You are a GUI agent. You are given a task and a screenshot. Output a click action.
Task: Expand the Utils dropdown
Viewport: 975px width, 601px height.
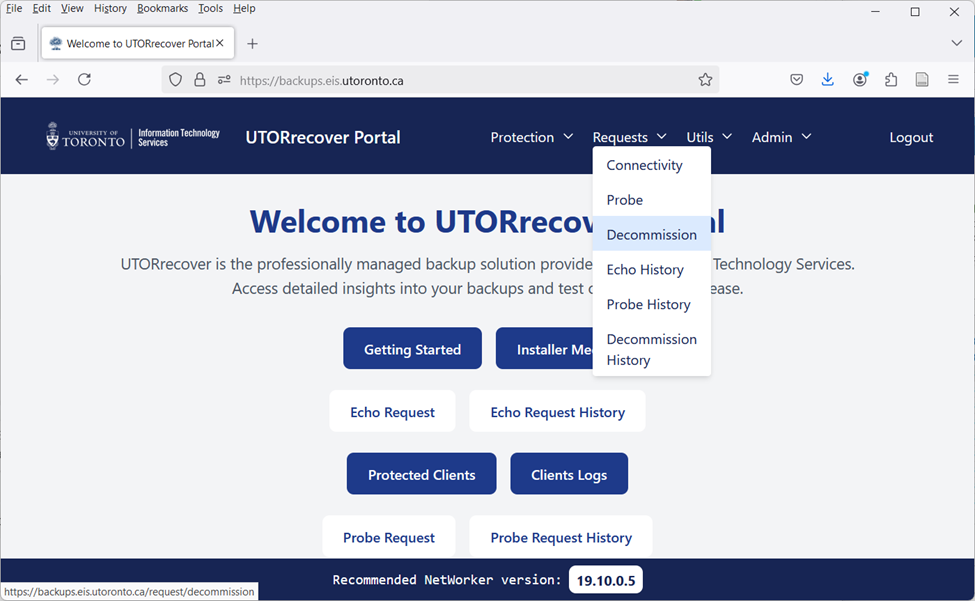pos(709,137)
